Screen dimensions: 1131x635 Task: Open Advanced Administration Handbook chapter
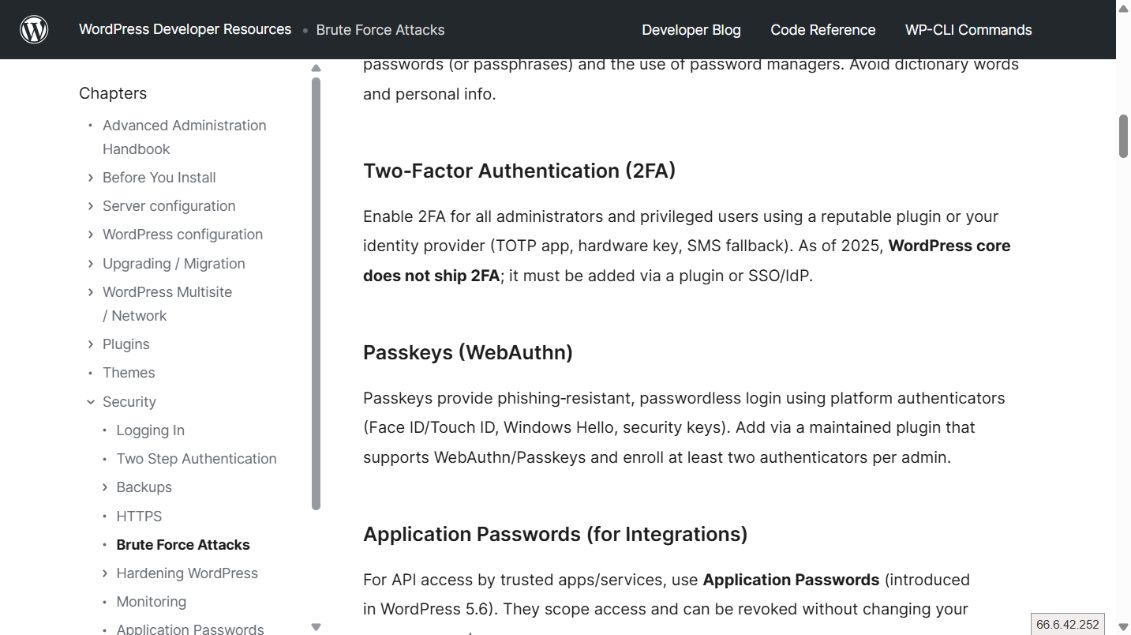(x=184, y=137)
